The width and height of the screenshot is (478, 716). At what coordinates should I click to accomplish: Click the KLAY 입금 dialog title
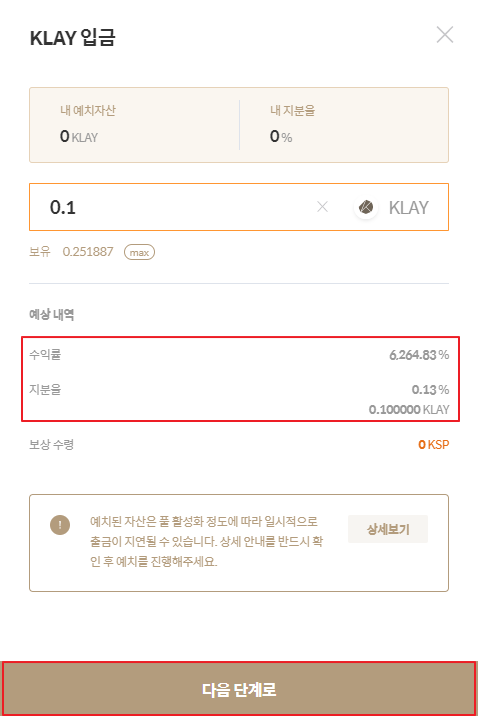[x=73, y=38]
